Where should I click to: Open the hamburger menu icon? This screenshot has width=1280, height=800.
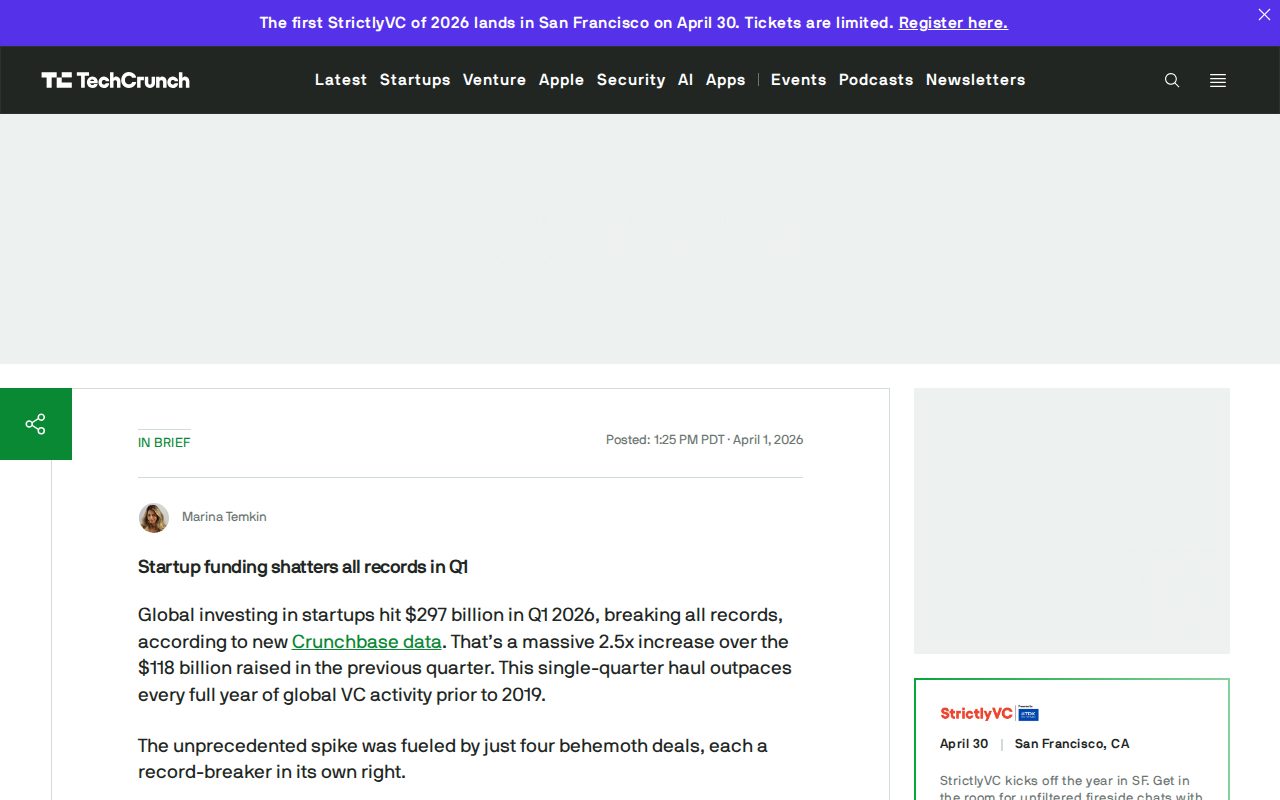pyautogui.click(x=1218, y=80)
